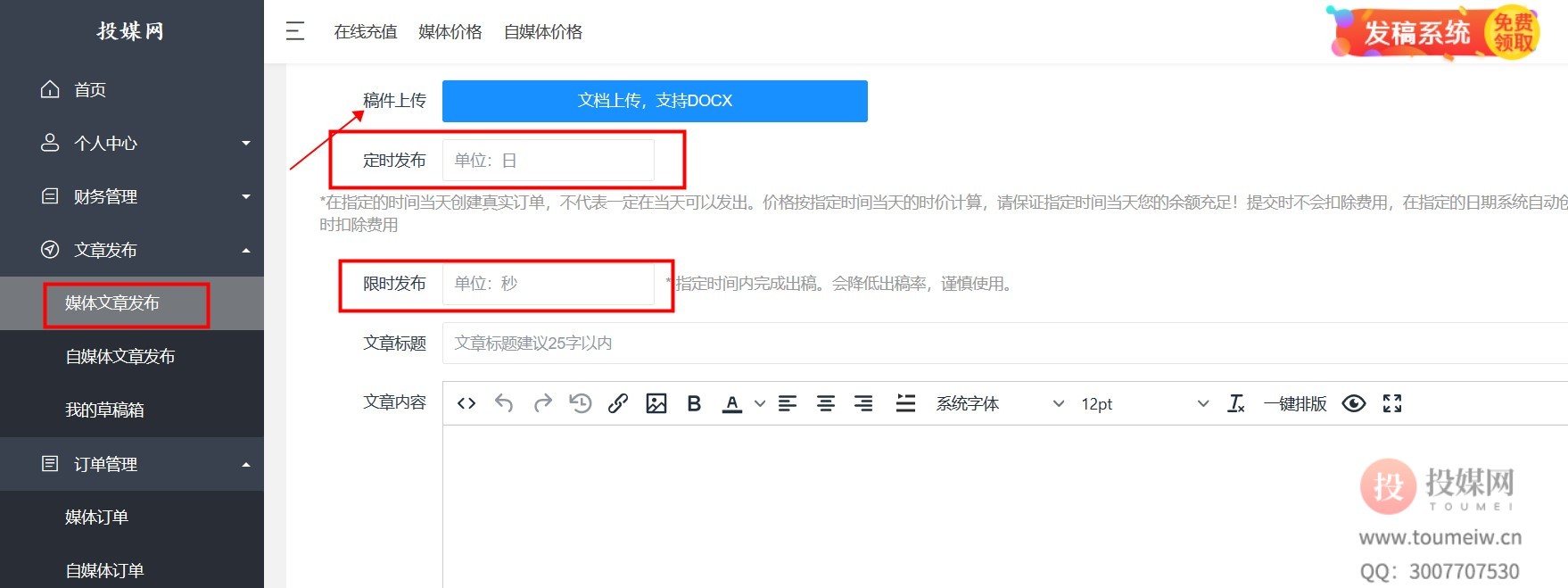The image size is (1568, 588).
Task: Select 自媒体文章发布 in the sidebar
Action: click(x=120, y=357)
